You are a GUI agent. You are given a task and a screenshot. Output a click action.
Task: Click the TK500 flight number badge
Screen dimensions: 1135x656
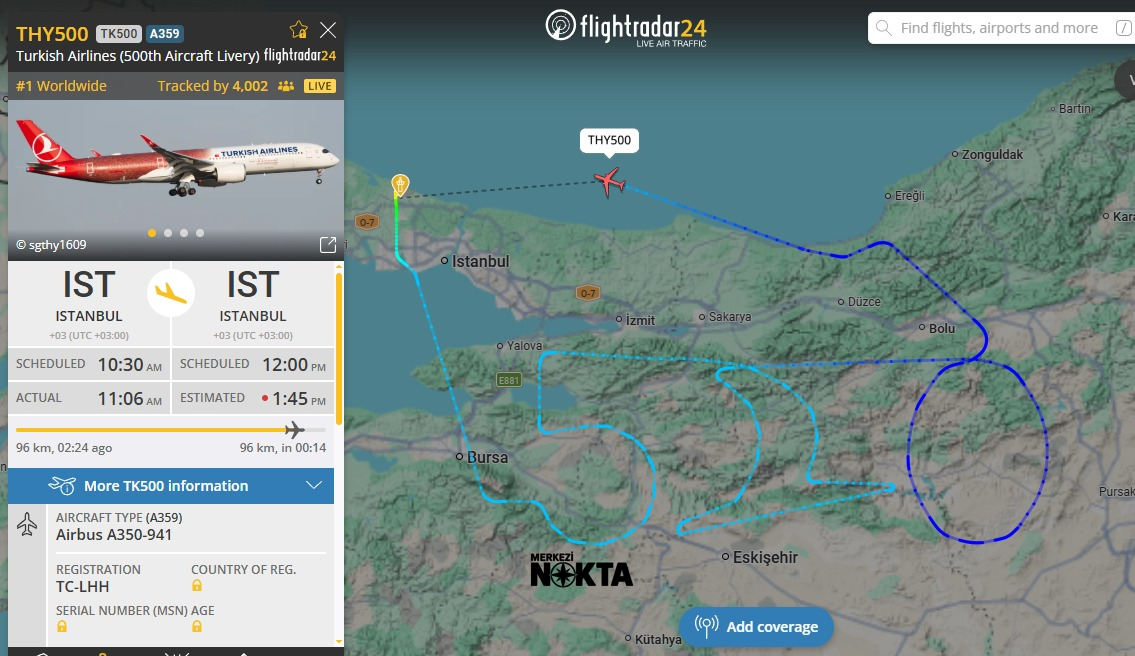coord(120,34)
